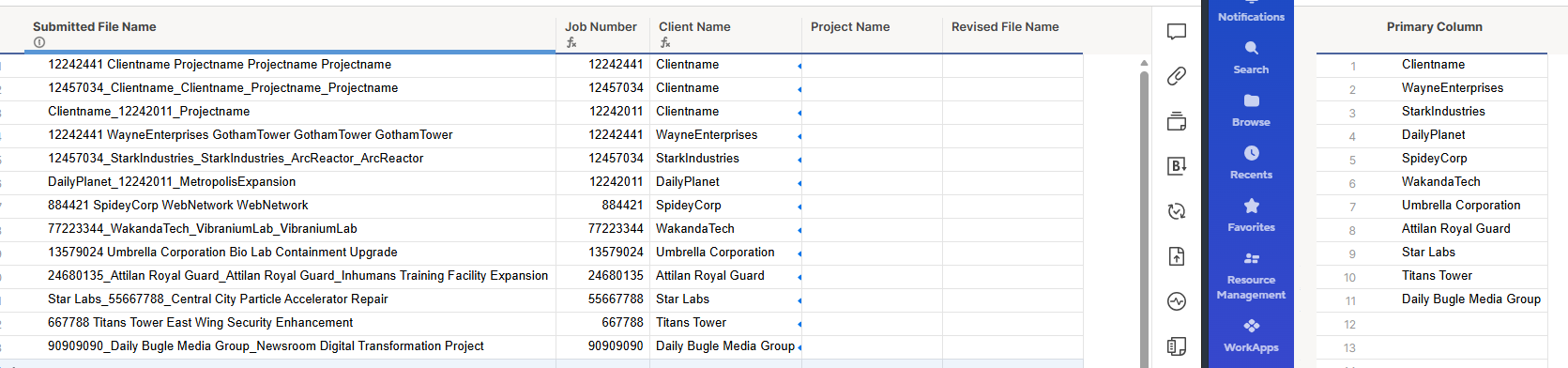
Task: Click the formula icon under Job Number
Action: [571, 42]
